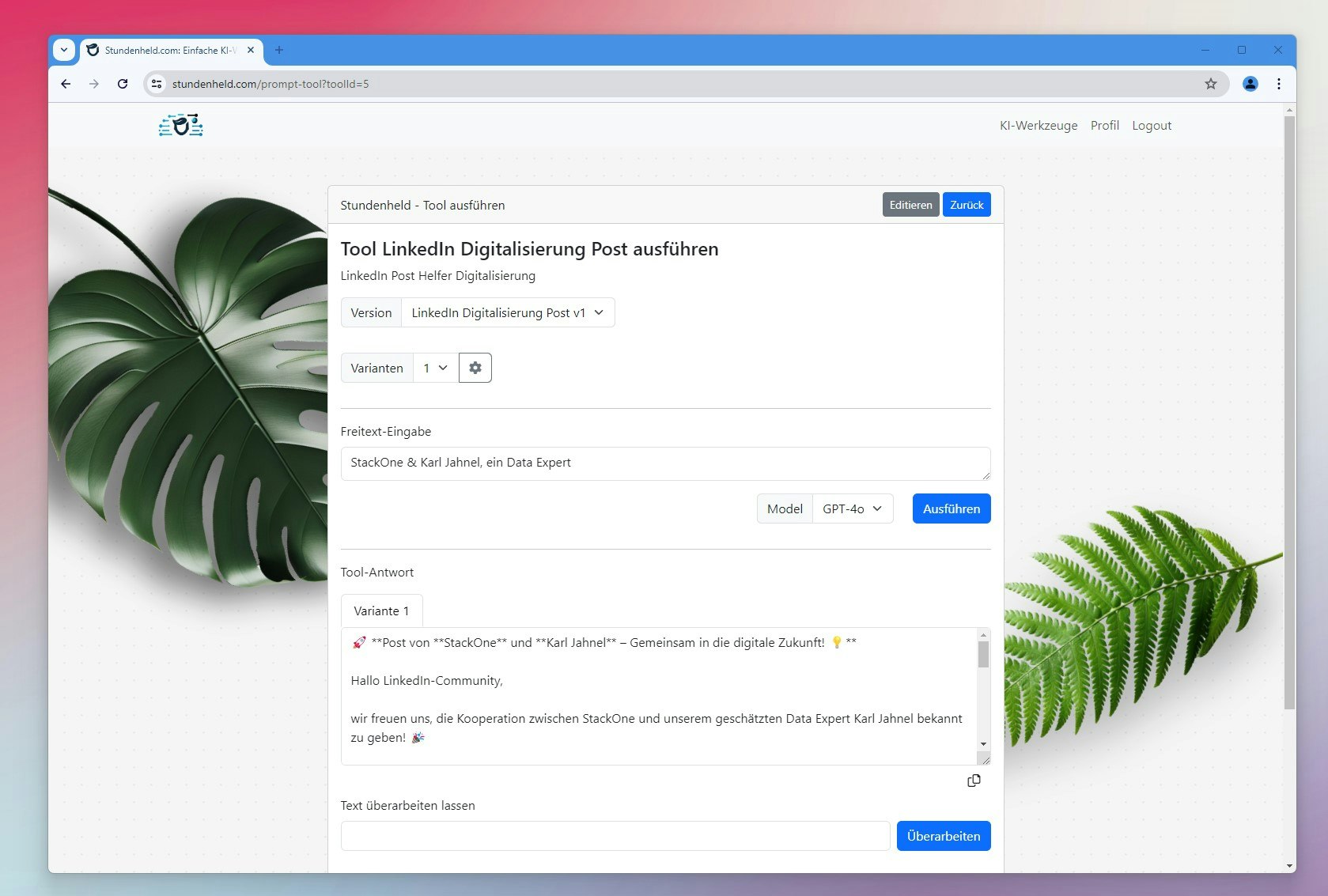Minimize the browser window
The image size is (1328, 896).
tap(1205, 50)
